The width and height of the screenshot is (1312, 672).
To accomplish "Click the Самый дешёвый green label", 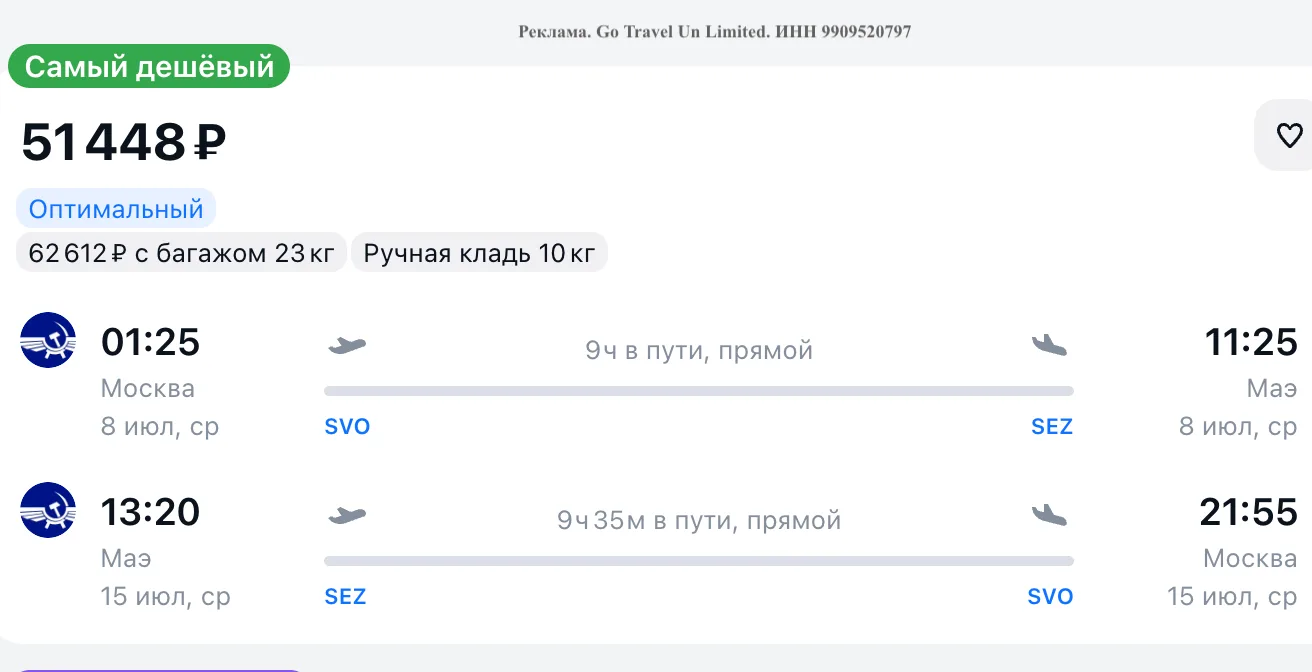I will tap(149, 67).
